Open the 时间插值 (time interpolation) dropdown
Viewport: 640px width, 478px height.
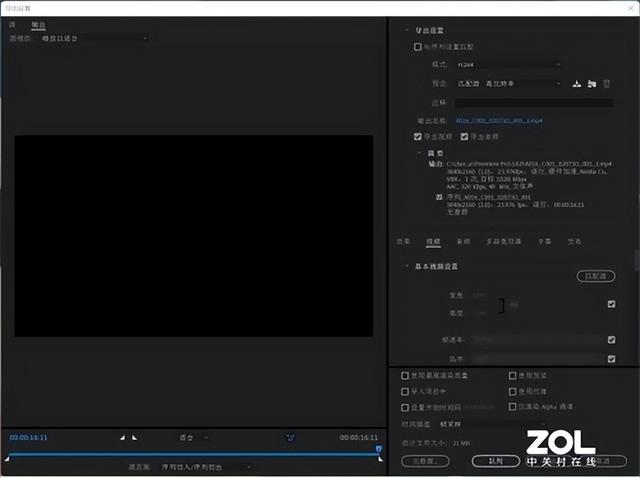tap(492, 425)
